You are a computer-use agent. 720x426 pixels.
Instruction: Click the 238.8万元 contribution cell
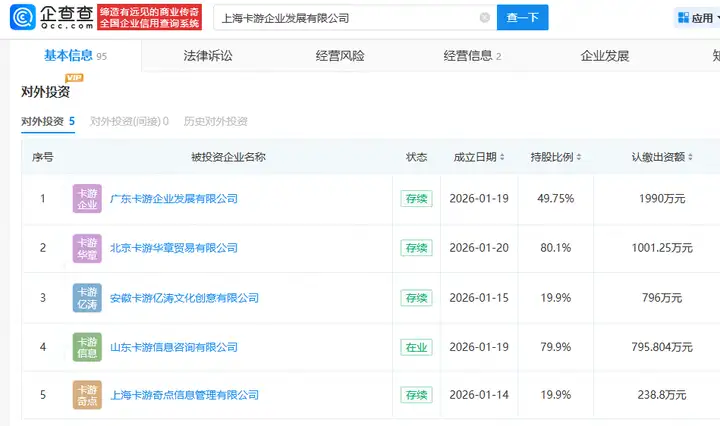click(662, 395)
